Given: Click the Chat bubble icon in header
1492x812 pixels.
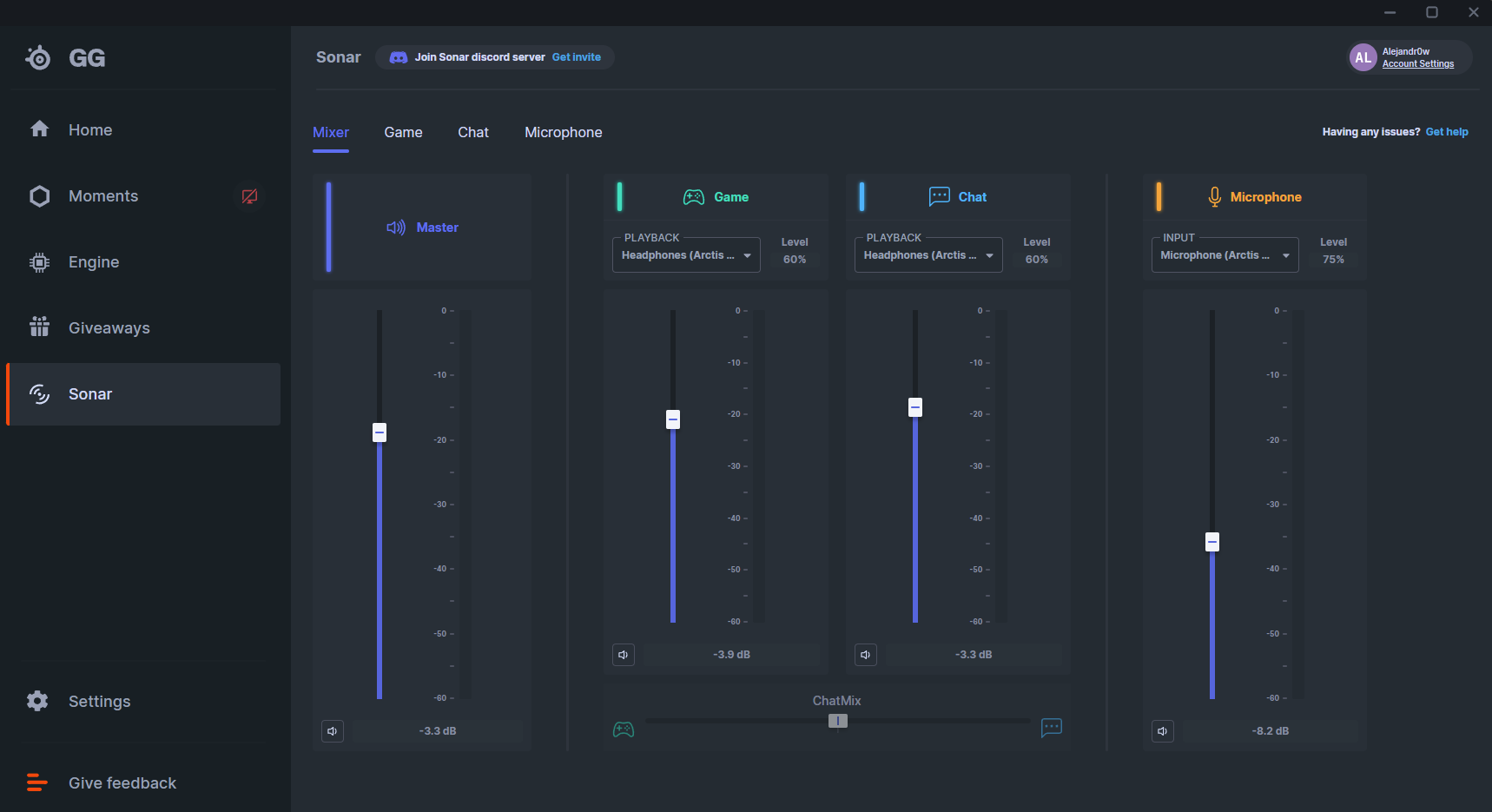Looking at the screenshot, I should click(x=939, y=197).
